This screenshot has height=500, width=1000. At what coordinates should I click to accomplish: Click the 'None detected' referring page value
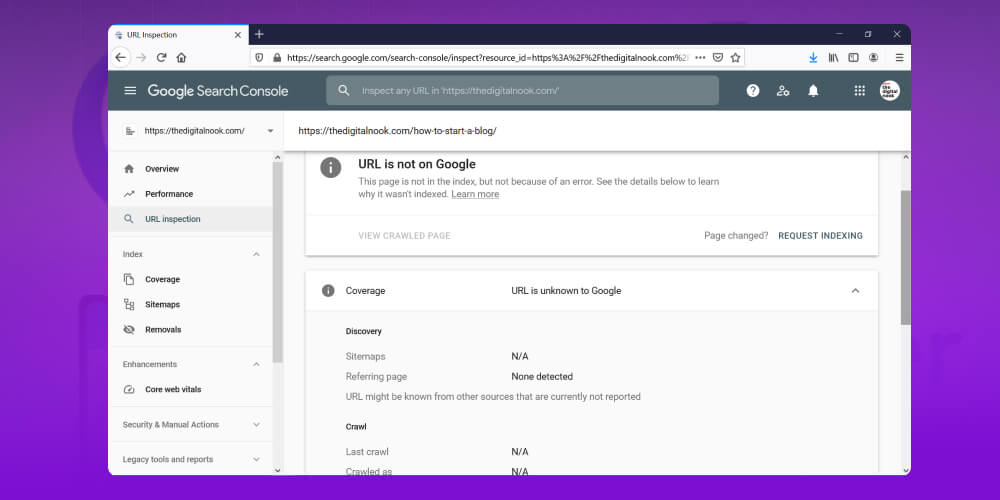542,376
